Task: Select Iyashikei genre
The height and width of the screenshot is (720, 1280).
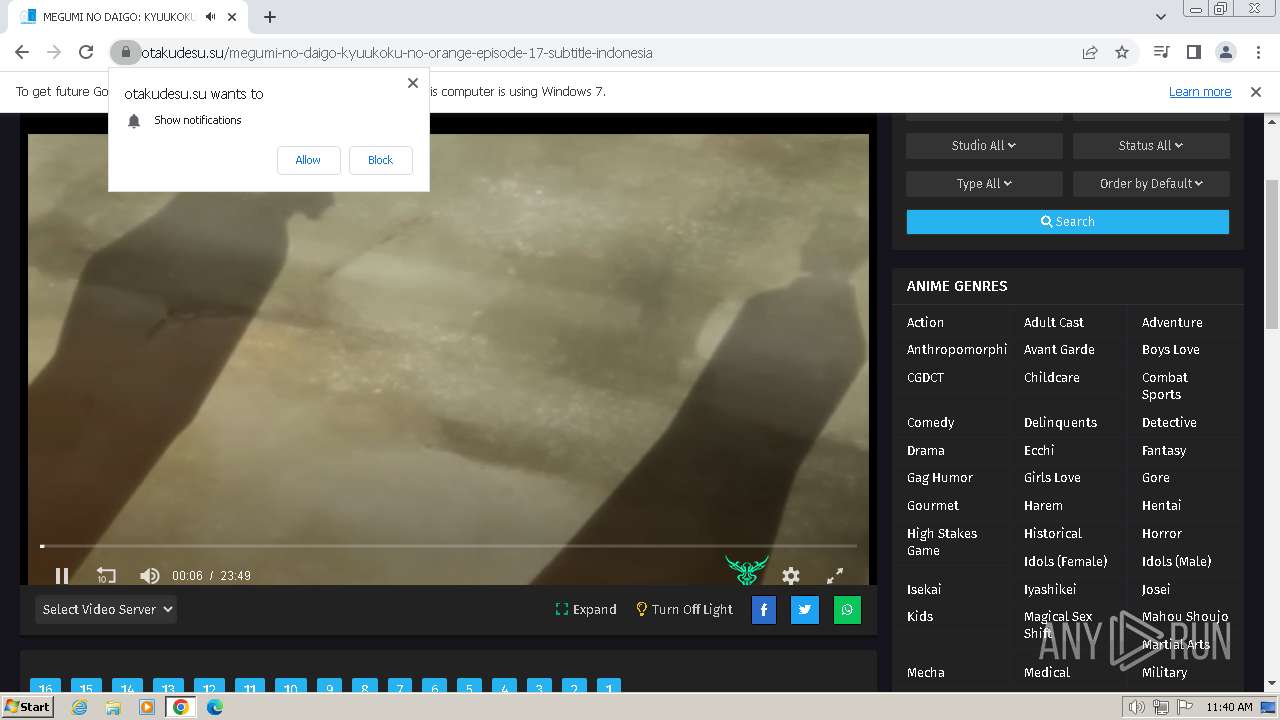Action: [1050, 589]
